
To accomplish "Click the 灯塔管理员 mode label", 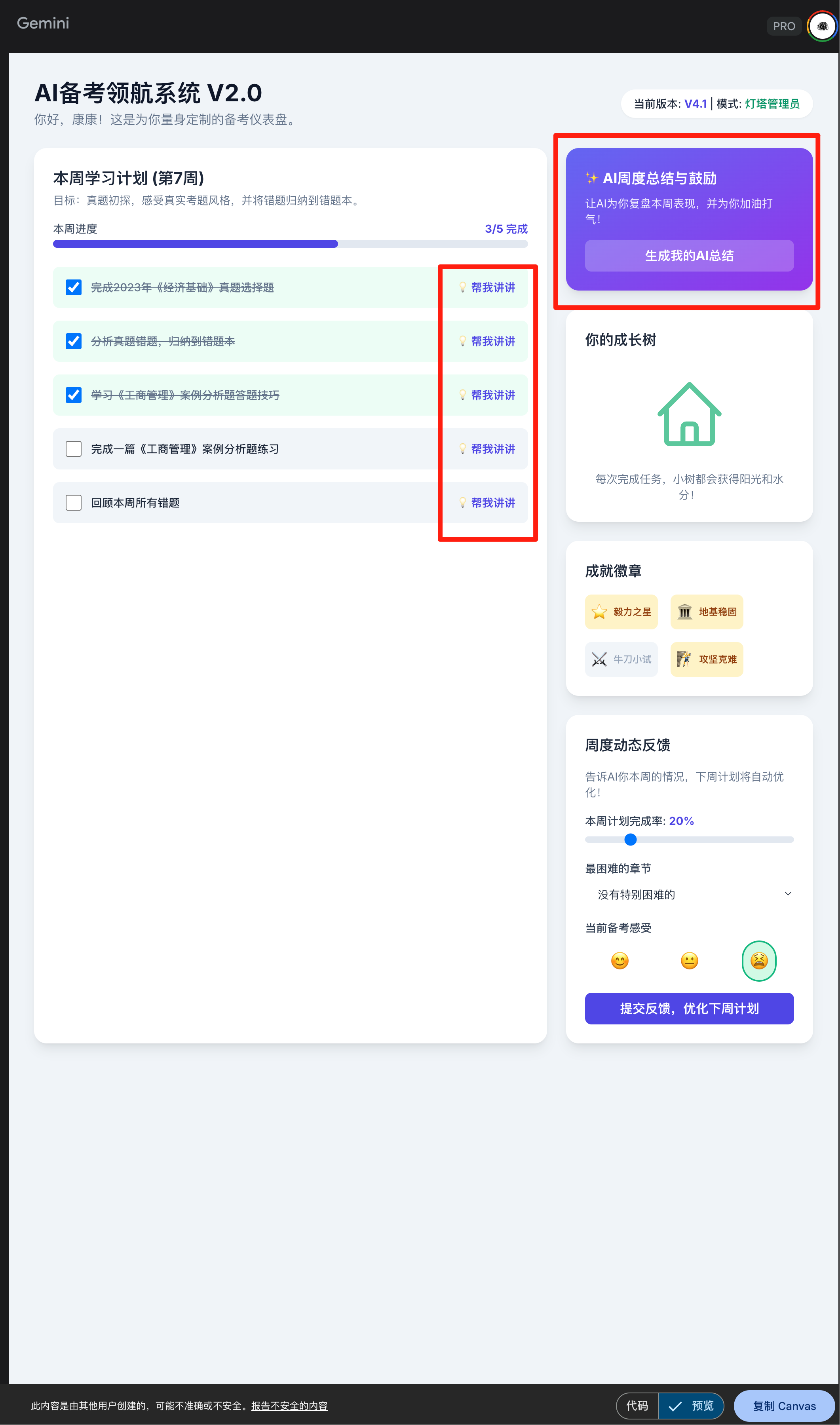I will 772,104.
